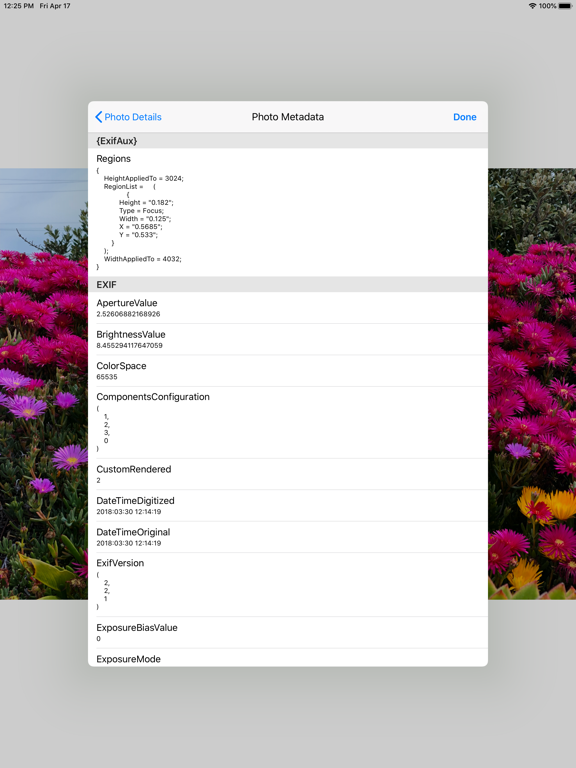Image resolution: width=576 pixels, height=768 pixels.
Task: Tap the Done button
Action: (x=464, y=117)
